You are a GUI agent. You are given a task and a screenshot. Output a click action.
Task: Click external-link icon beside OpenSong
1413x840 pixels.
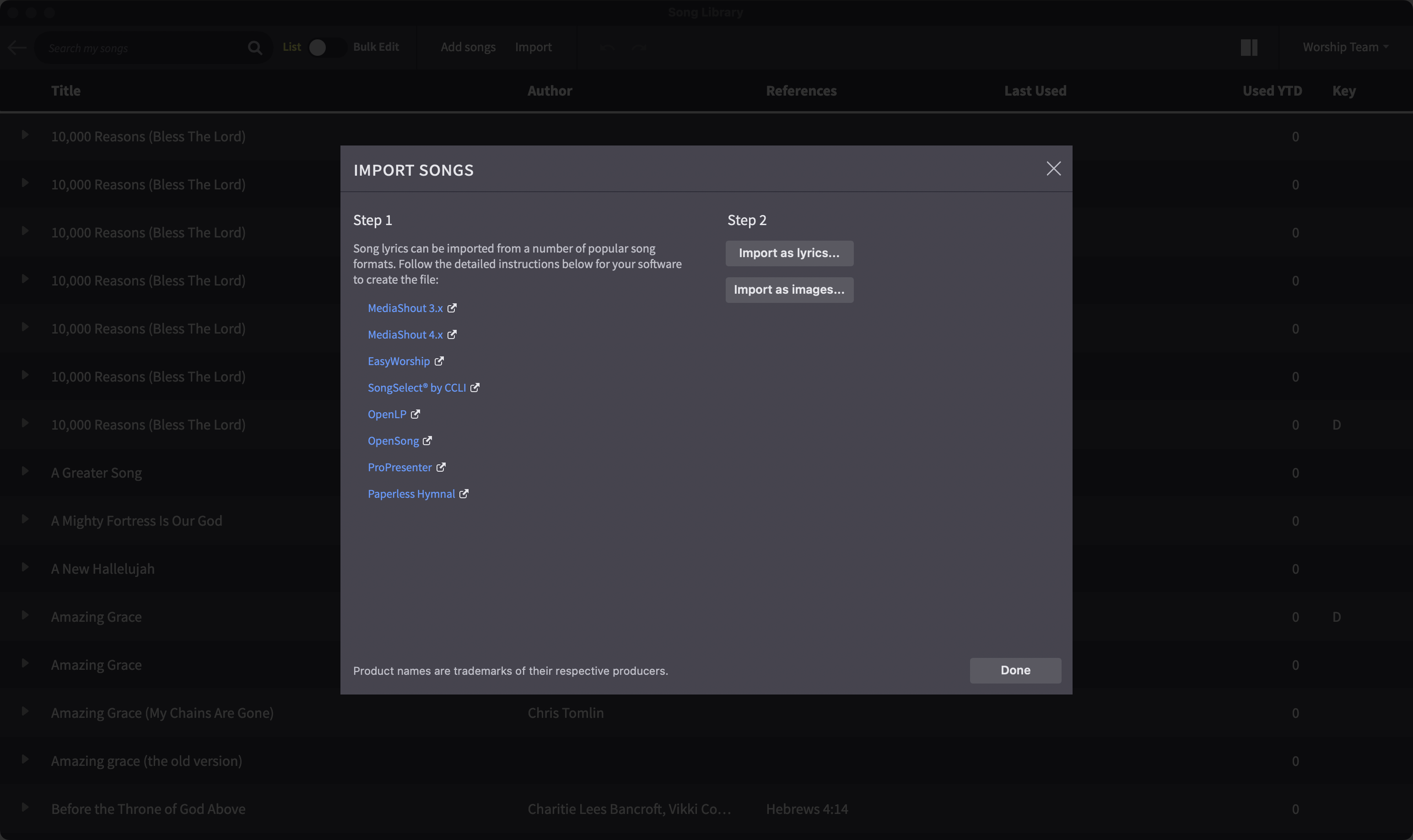tap(427, 441)
